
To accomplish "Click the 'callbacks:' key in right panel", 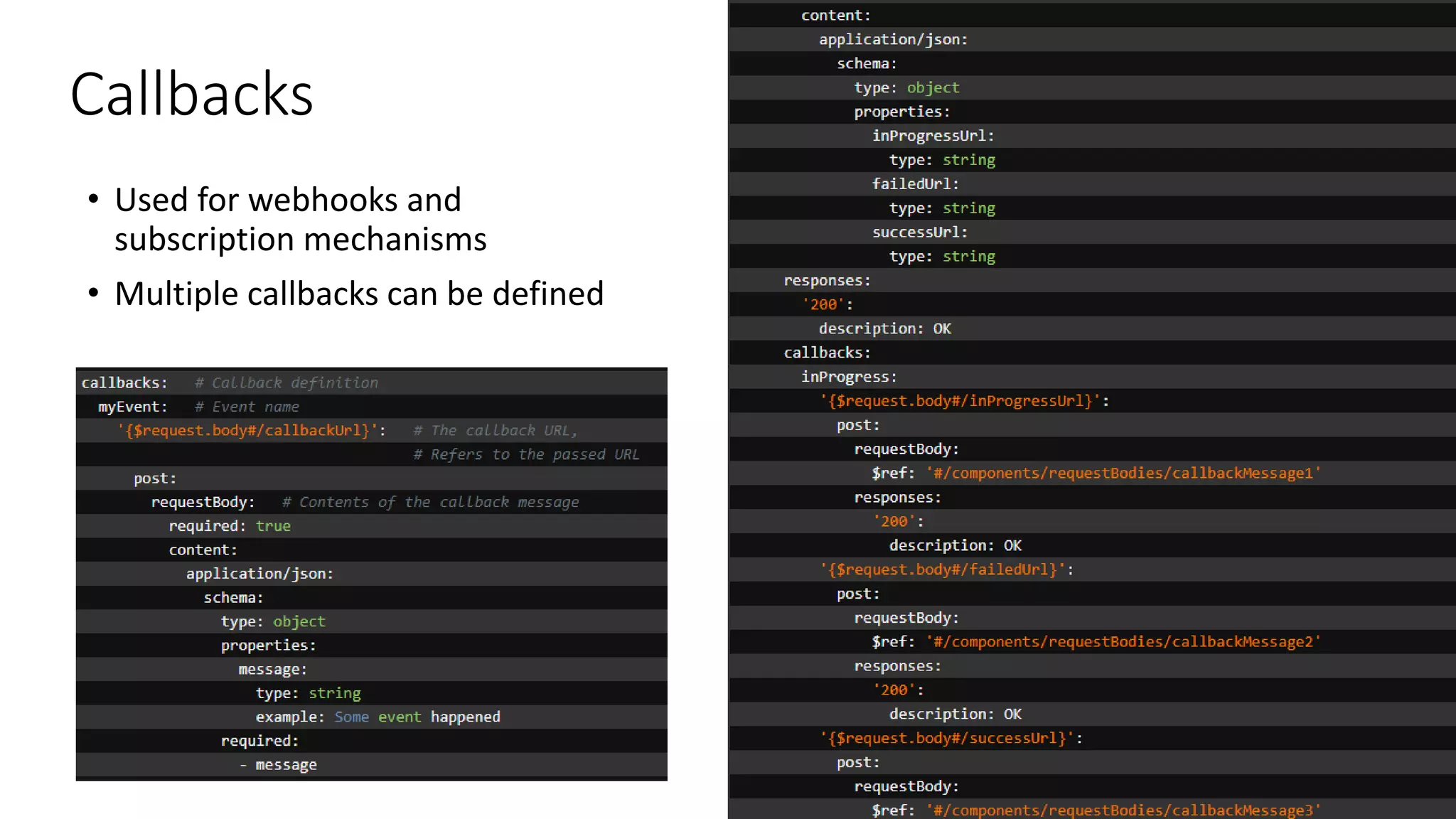I will (x=827, y=353).
